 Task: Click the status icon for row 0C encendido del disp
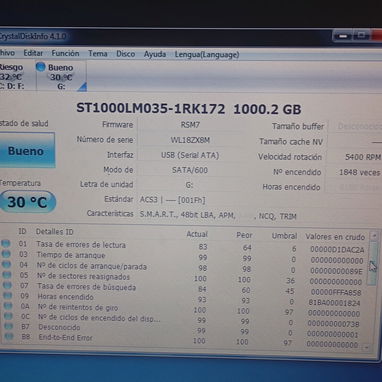8,316
